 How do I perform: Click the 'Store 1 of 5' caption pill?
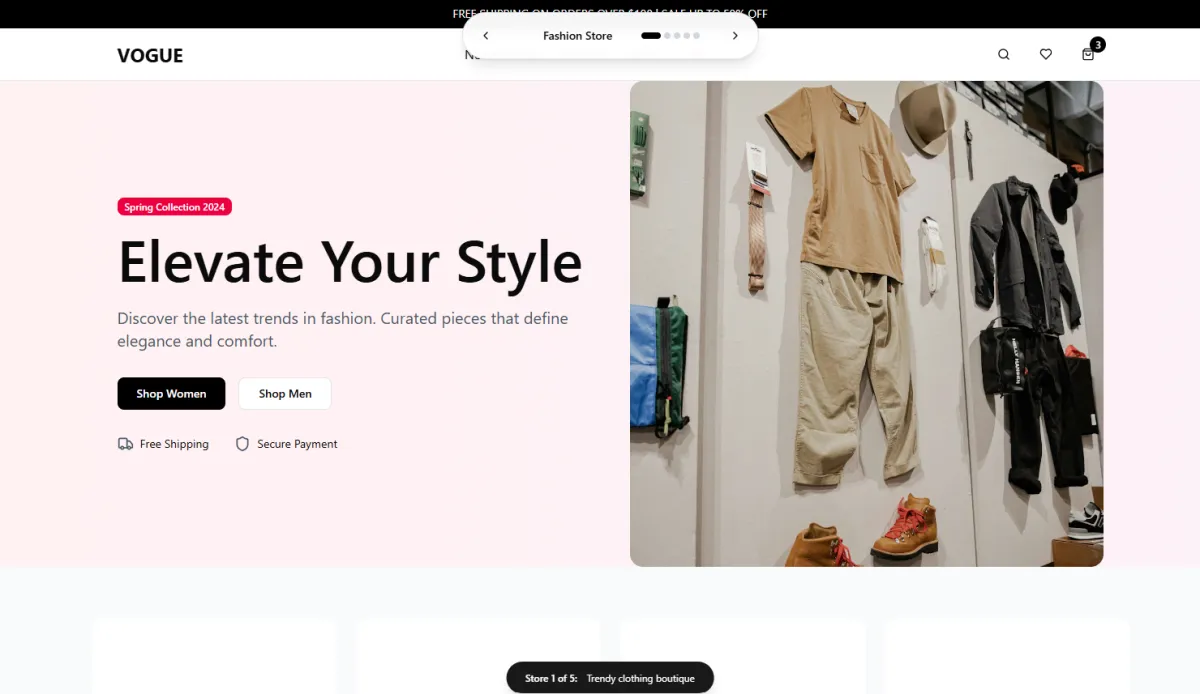click(610, 678)
